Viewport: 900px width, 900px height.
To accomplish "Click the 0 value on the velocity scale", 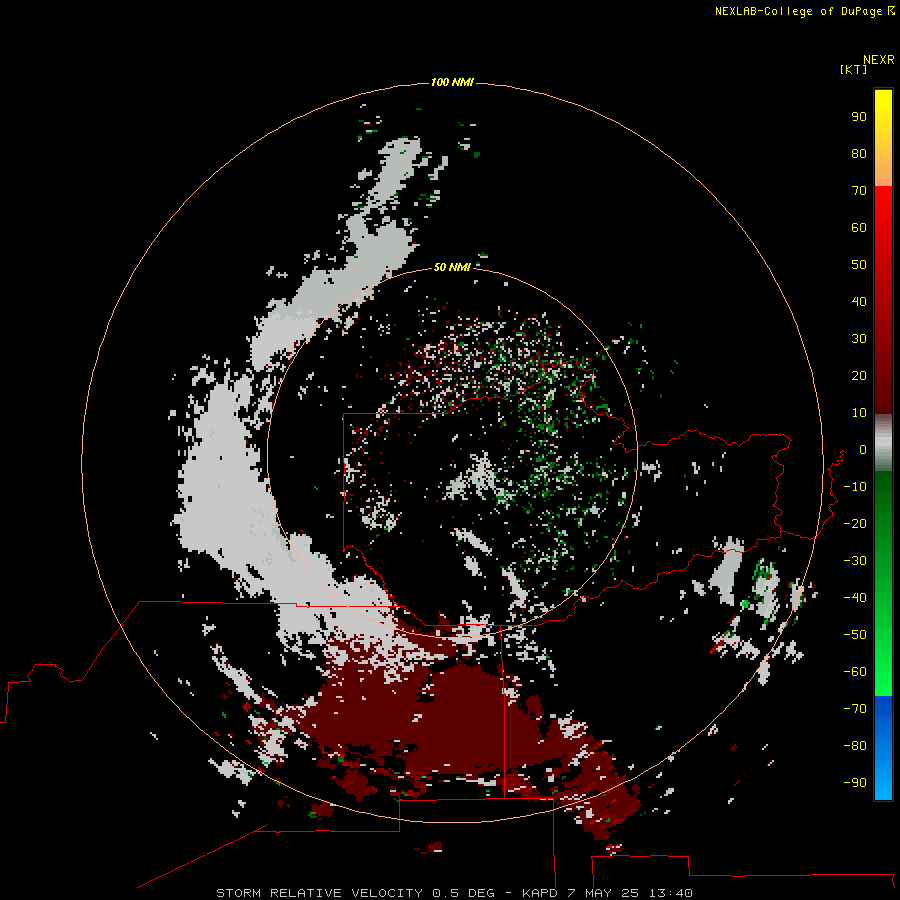I will (x=863, y=450).
